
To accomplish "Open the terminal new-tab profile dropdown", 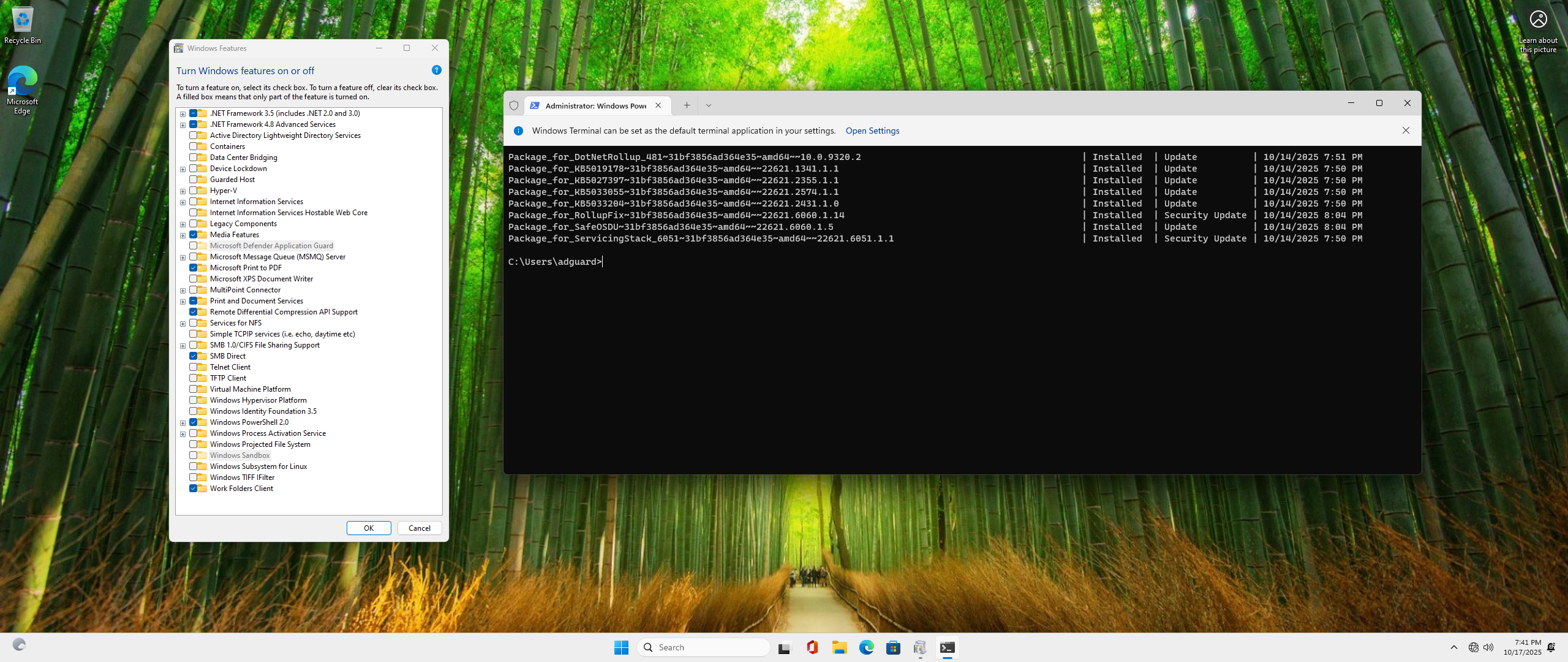I will (x=709, y=105).
